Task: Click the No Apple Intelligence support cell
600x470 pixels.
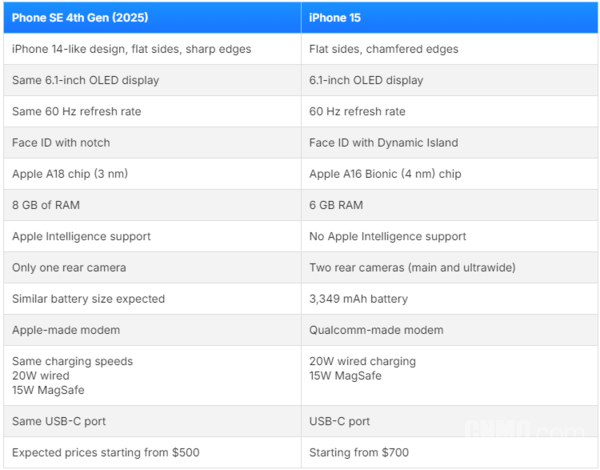Action: [450, 236]
